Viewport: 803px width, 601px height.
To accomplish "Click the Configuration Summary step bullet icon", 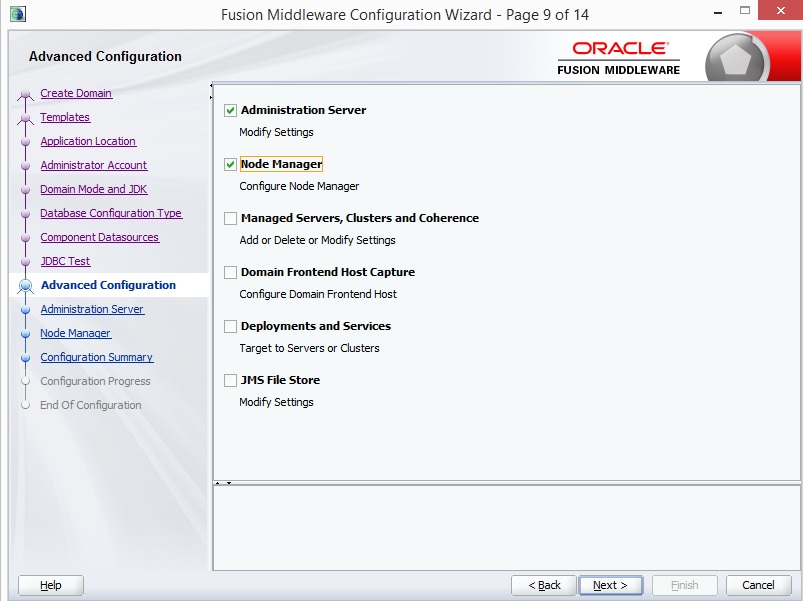I will (x=25, y=358).
